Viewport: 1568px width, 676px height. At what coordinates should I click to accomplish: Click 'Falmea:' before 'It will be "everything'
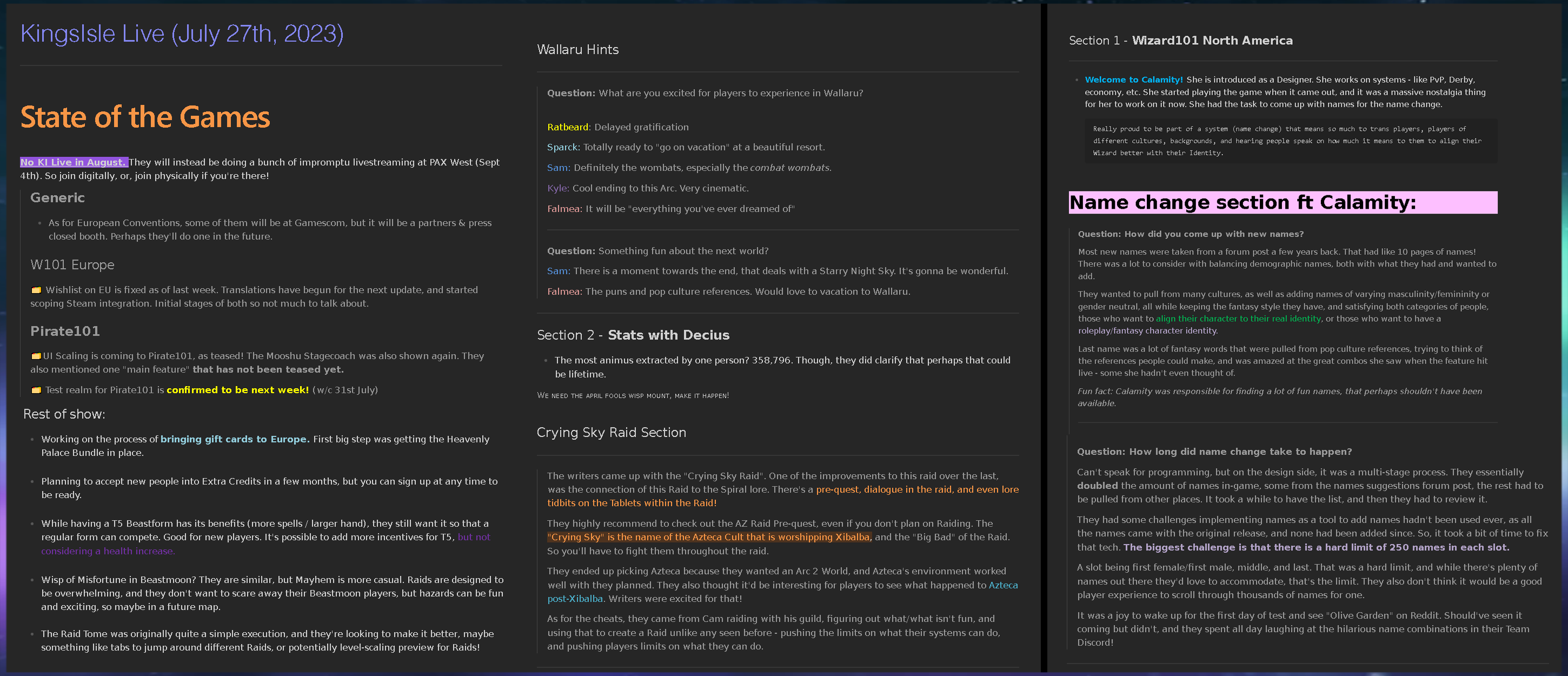pos(564,208)
